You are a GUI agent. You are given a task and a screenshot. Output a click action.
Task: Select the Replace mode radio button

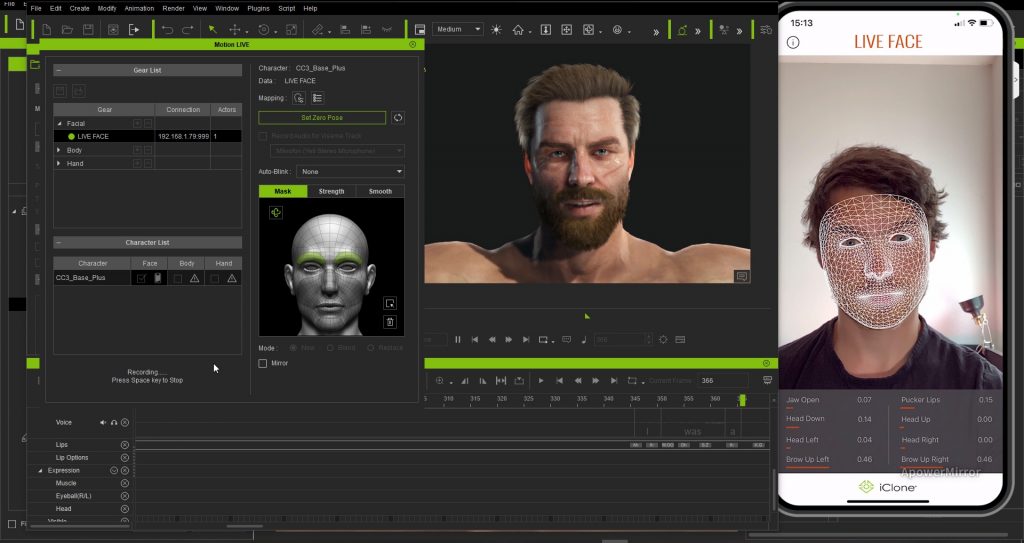[370, 348]
